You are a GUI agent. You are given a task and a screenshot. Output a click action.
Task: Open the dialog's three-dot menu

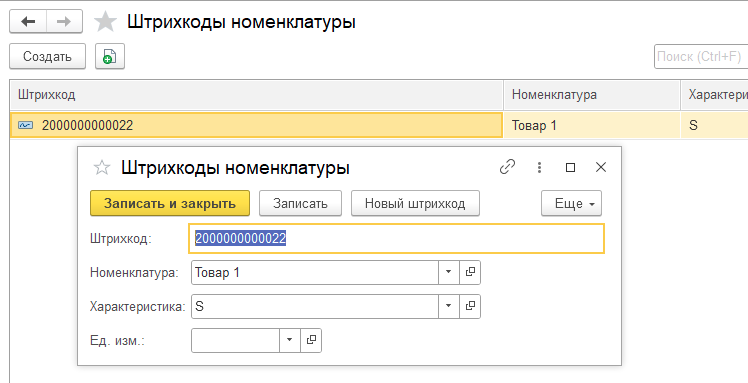[x=539, y=167]
